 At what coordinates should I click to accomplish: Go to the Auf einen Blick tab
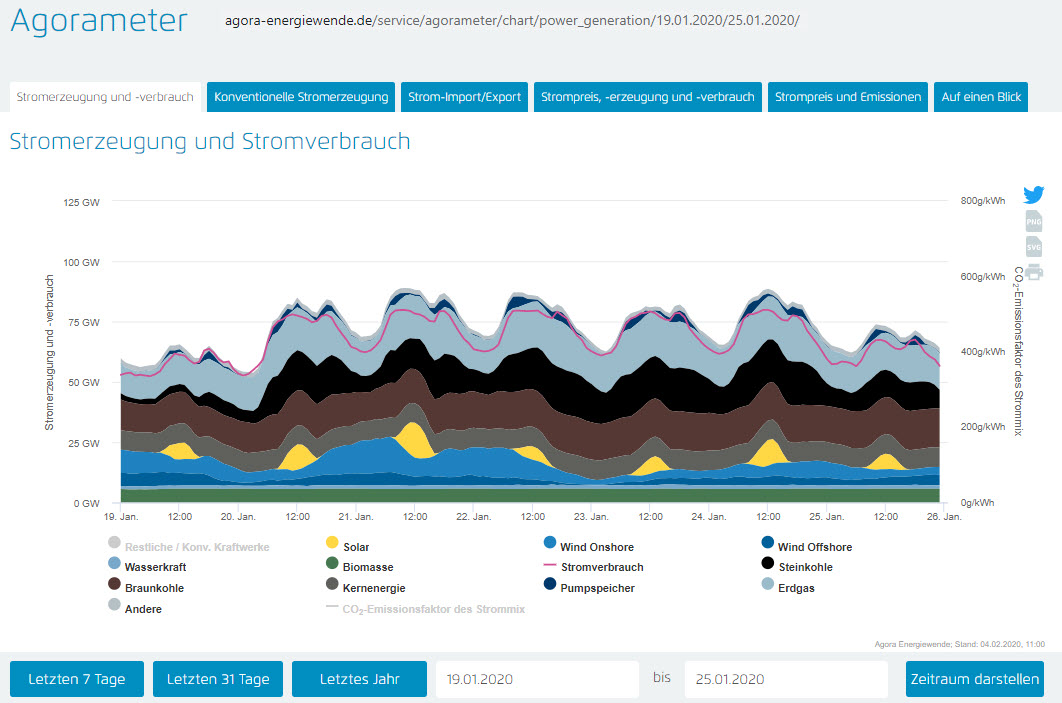(980, 97)
